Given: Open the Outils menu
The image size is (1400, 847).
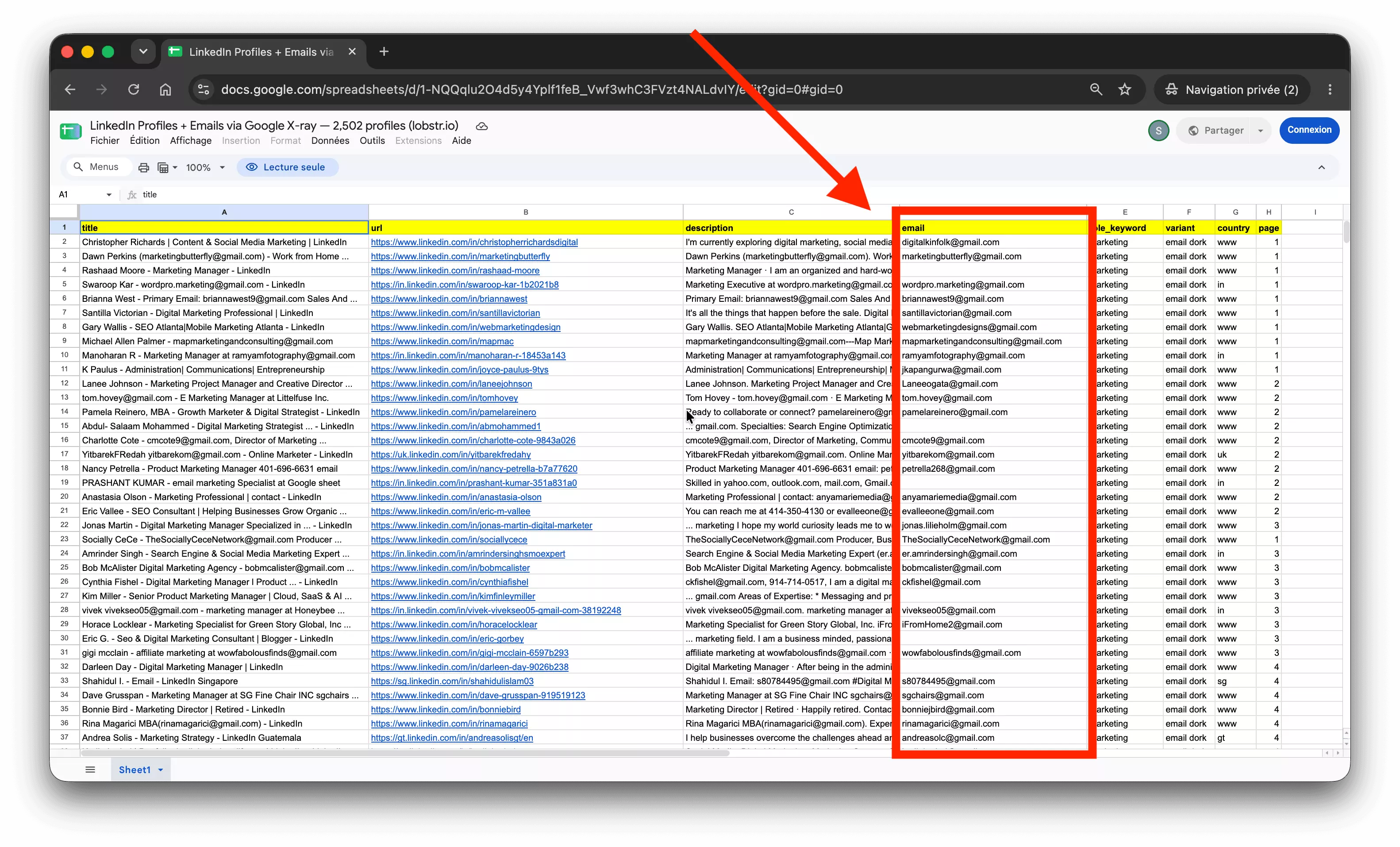Looking at the screenshot, I should [372, 141].
